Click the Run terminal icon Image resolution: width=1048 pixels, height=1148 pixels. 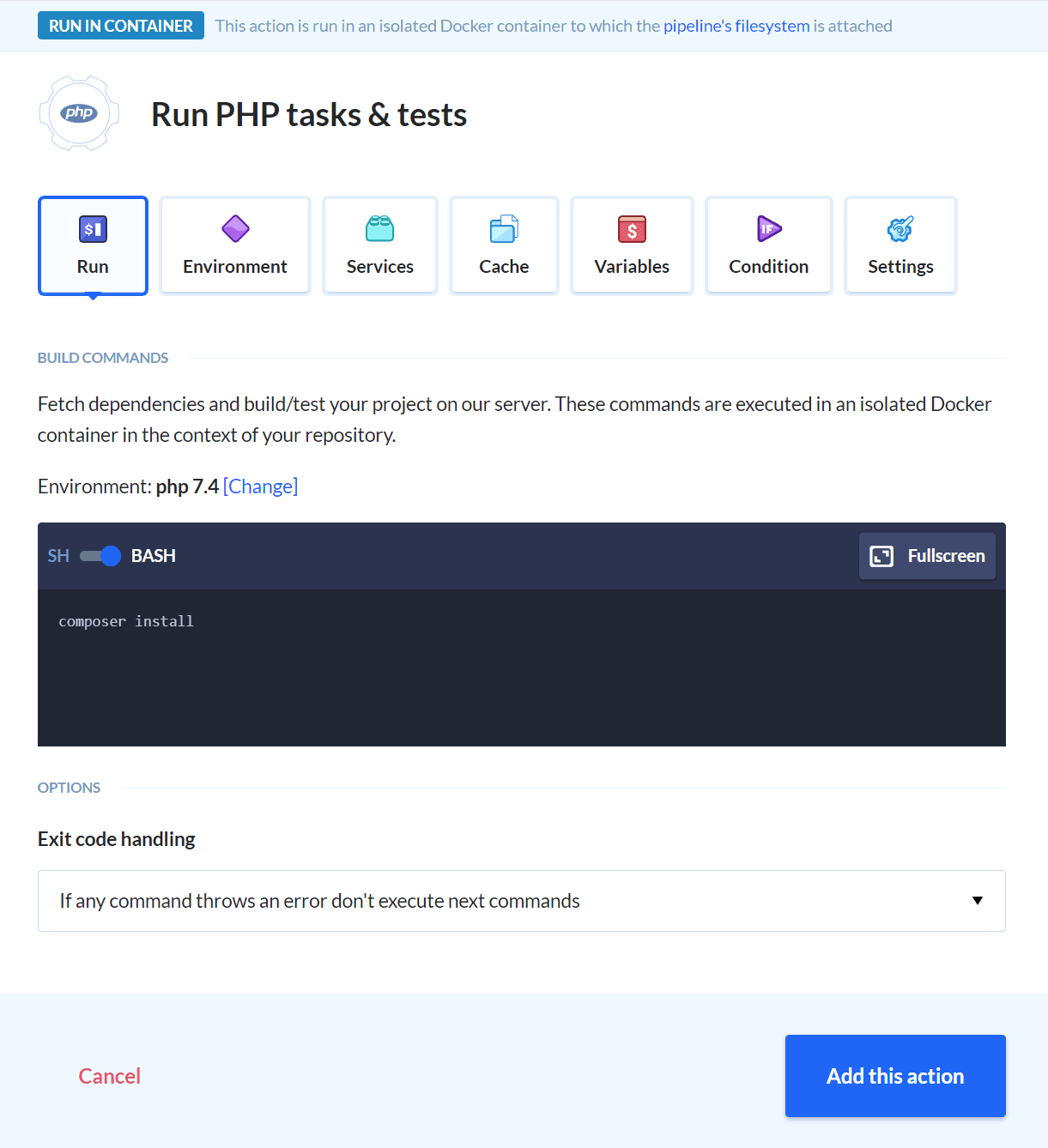coord(93,229)
